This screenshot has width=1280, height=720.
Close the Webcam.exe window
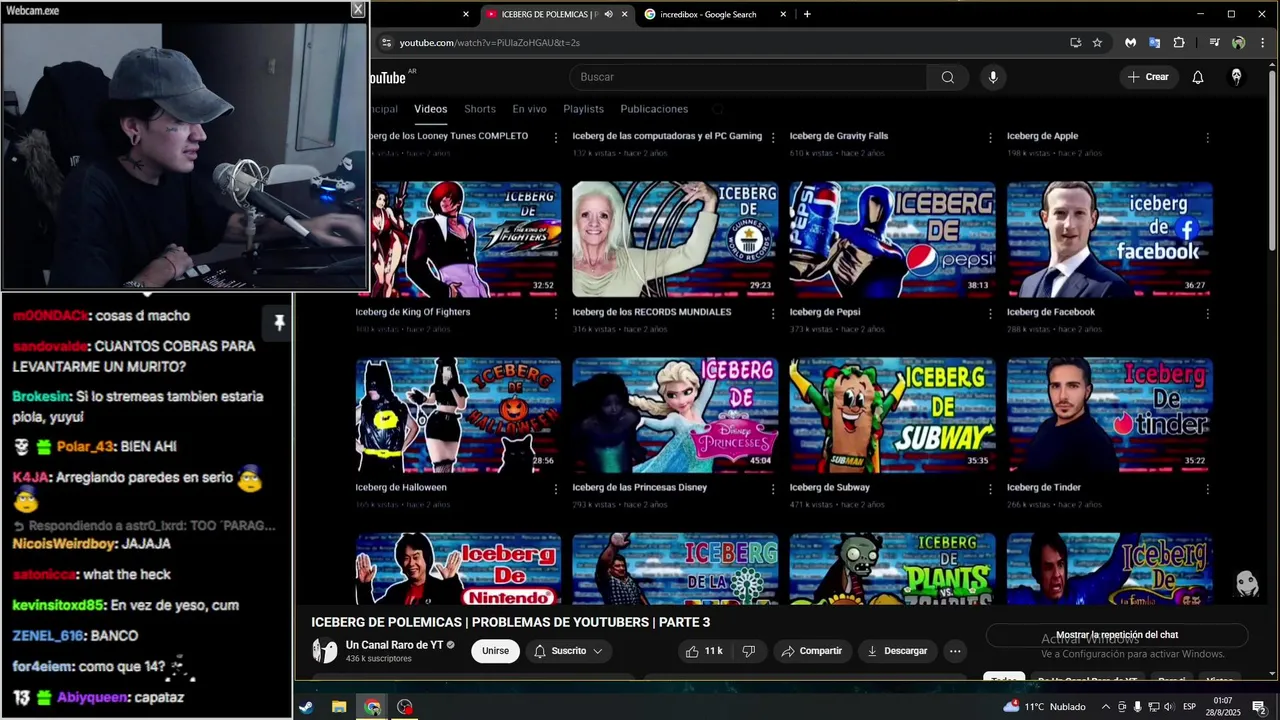point(357,10)
